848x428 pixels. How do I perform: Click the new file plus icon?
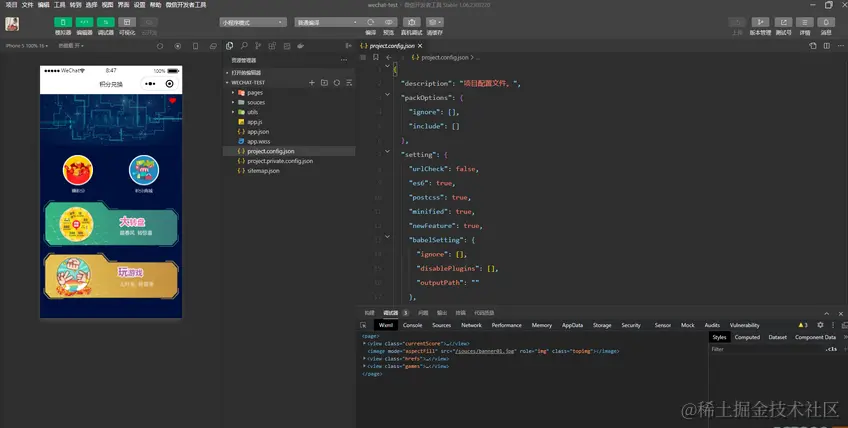[312, 83]
